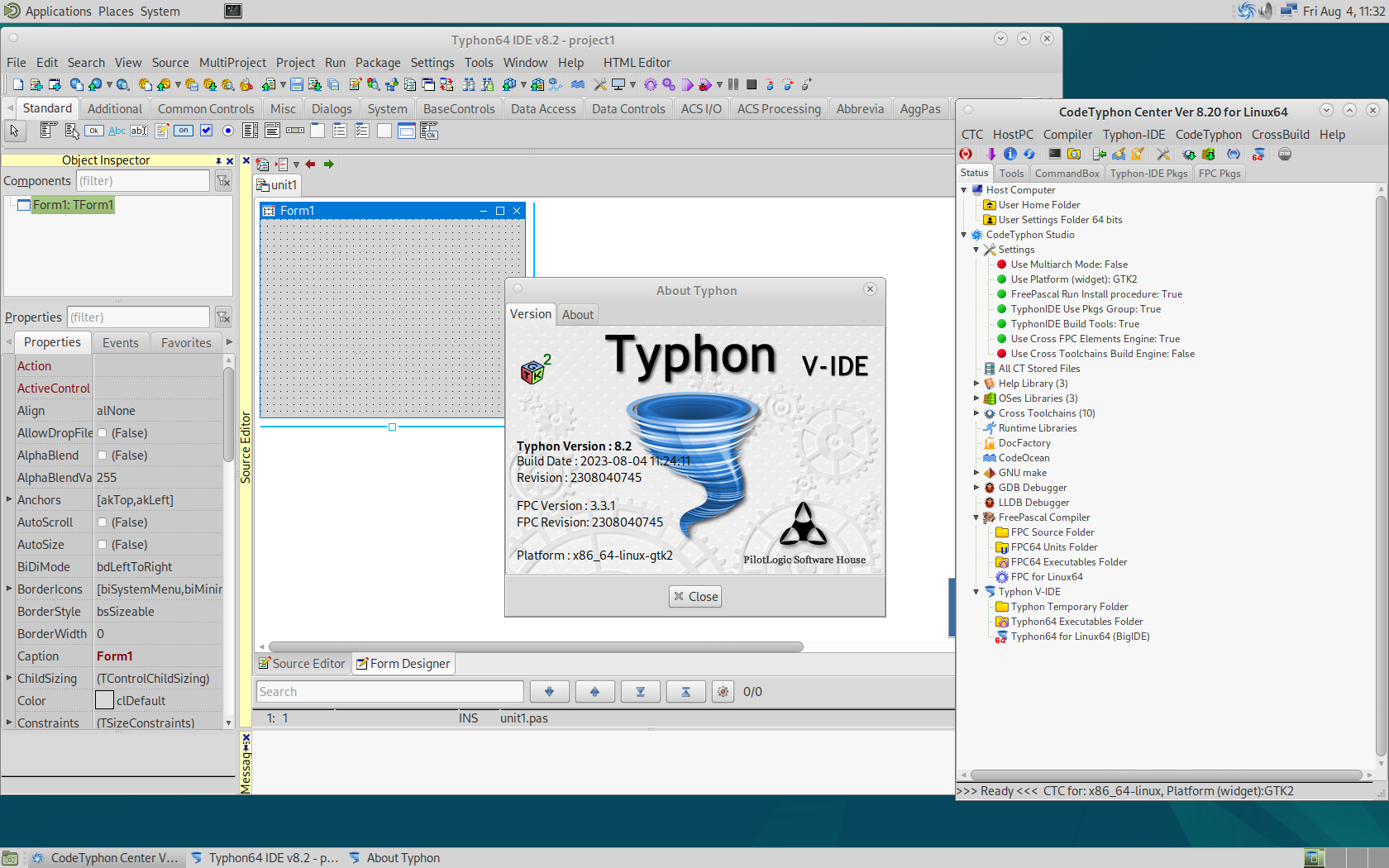This screenshot has width=1389, height=868.
Task: Click the blue info icon in CodeTyphon Center
Action: (1010, 154)
